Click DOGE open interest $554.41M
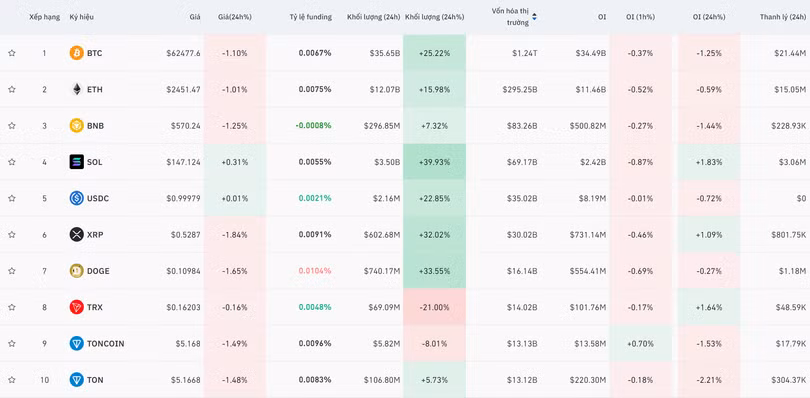 tap(588, 271)
